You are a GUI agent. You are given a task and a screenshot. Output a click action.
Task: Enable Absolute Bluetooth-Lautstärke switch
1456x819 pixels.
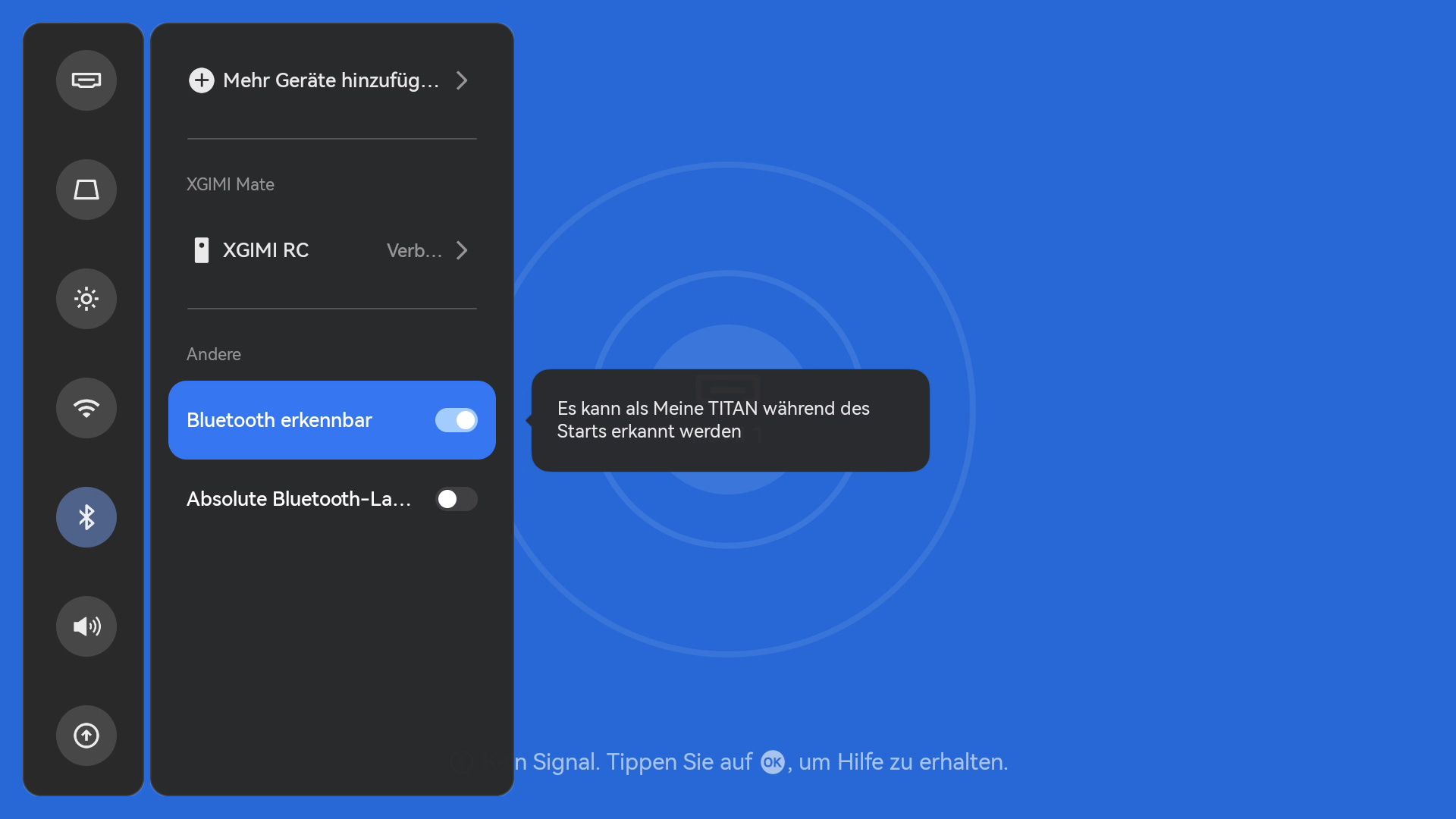coord(457,499)
